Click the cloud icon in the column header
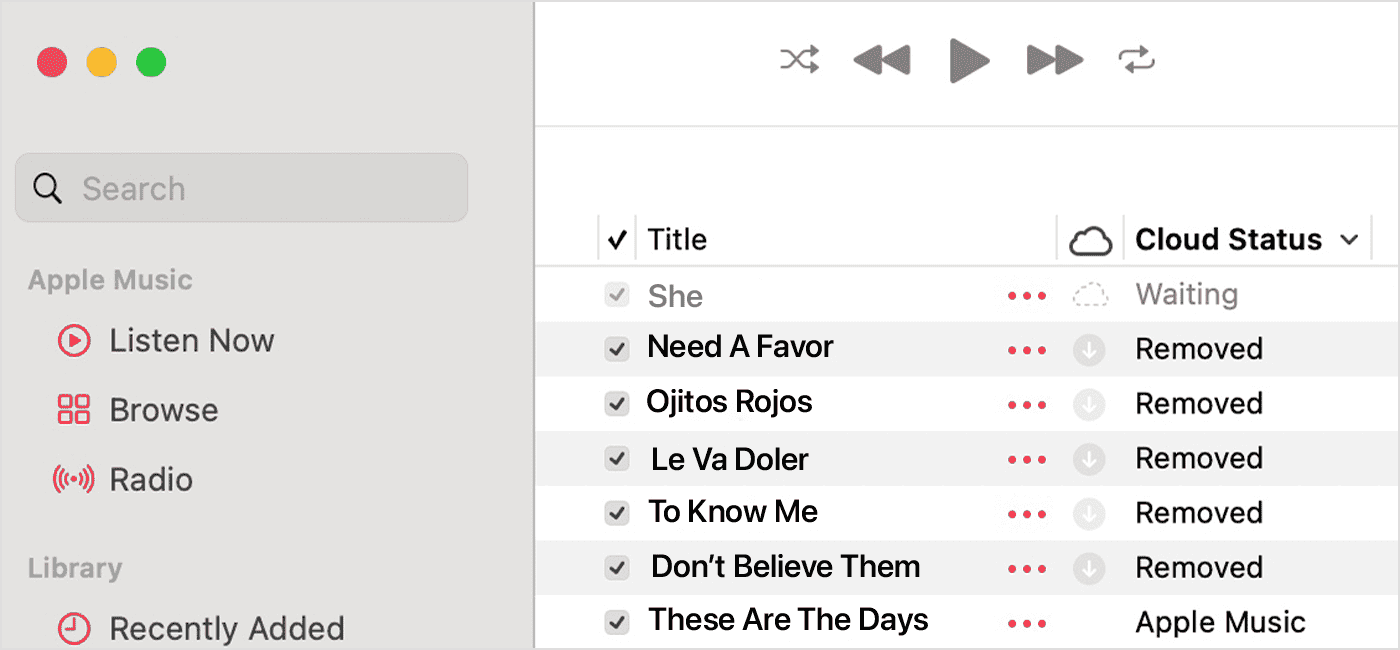1400x650 pixels. tap(1090, 239)
